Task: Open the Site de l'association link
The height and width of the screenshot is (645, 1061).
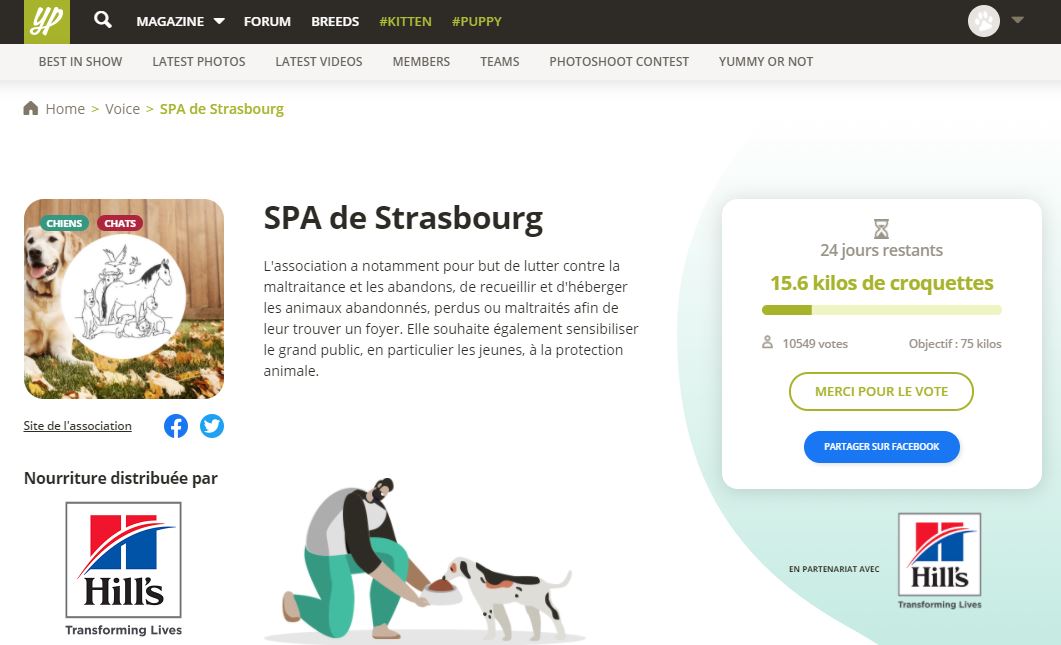Action: pyautogui.click(x=77, y=426)
